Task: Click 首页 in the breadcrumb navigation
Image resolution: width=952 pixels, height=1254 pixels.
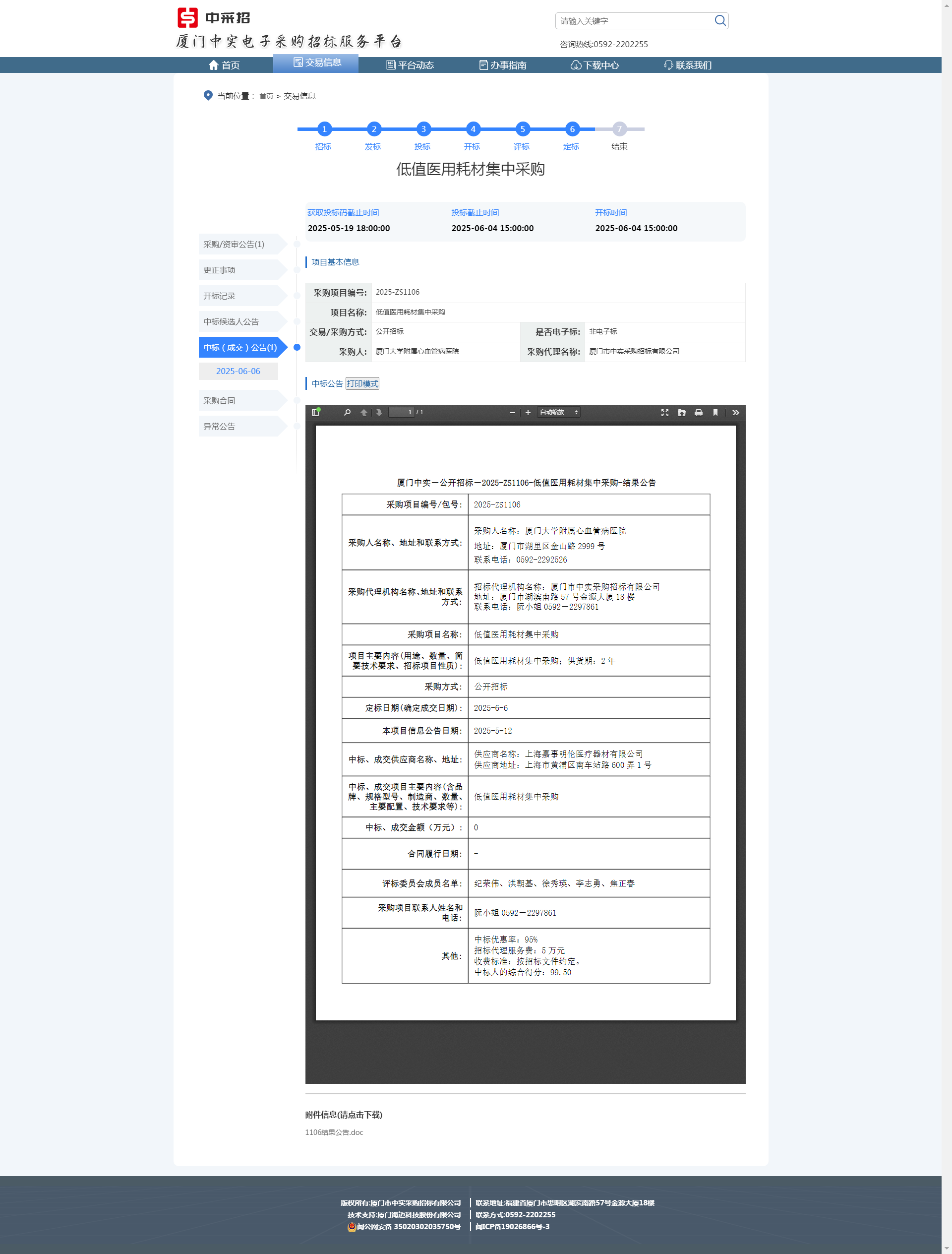Action: point(265,96)
